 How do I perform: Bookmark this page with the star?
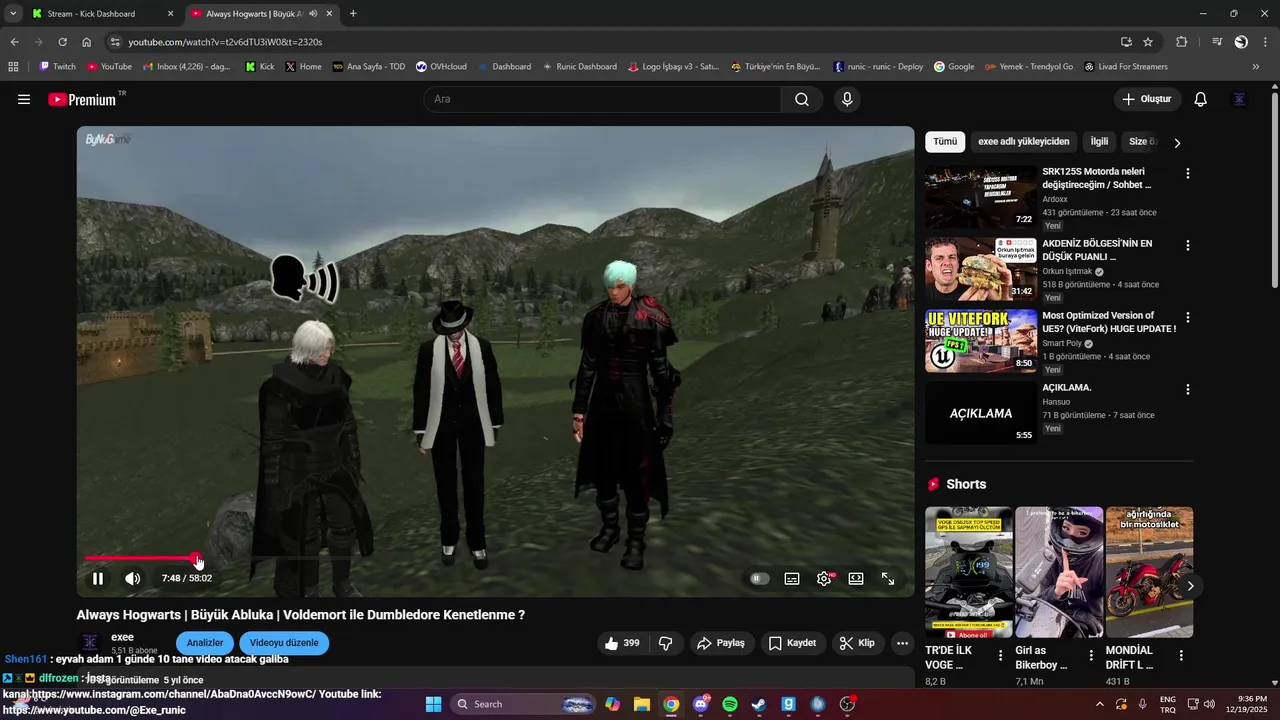tap(1148, 42)
